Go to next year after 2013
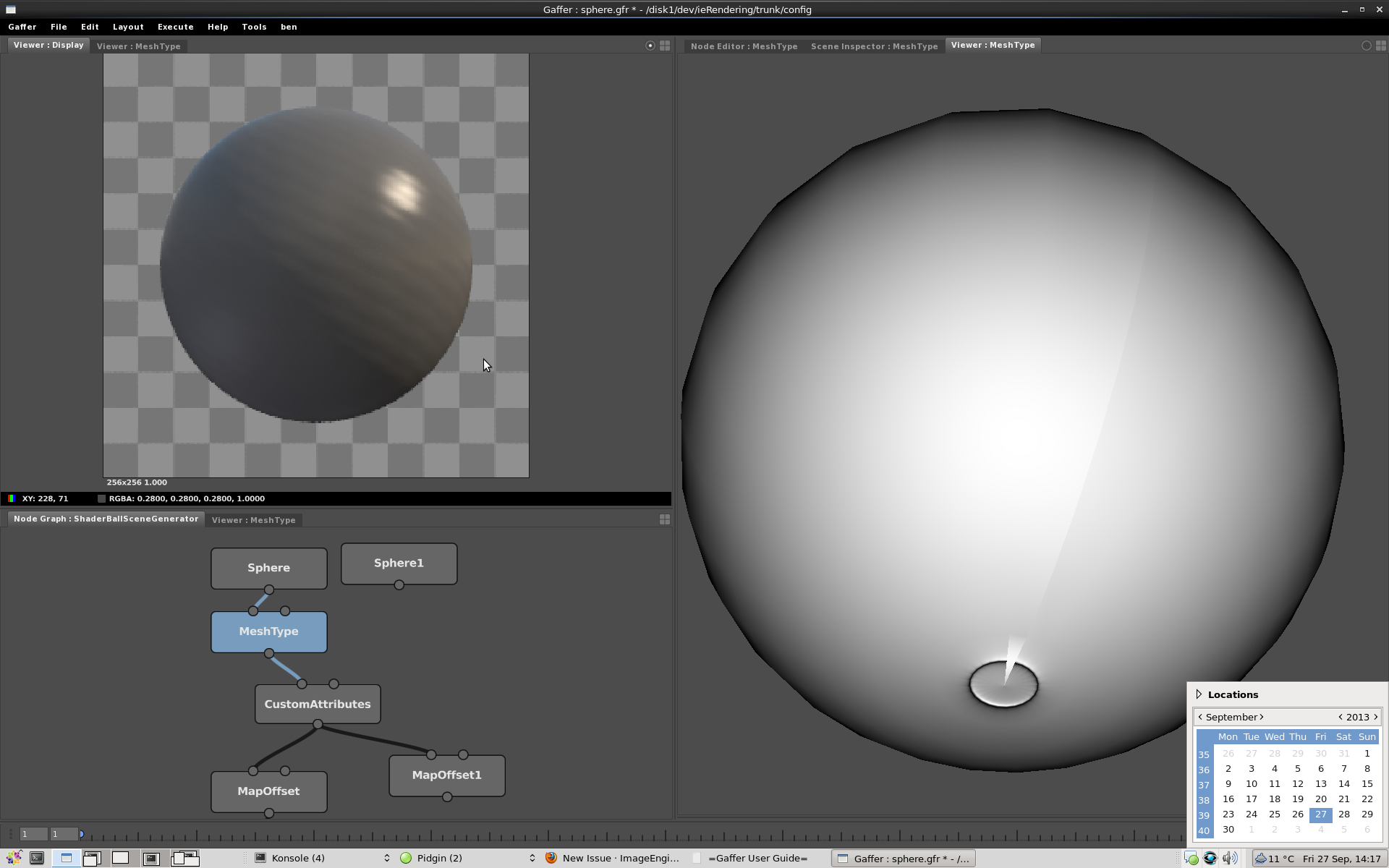Screen dimensions: 1389x868 [x=1375, y=717]
